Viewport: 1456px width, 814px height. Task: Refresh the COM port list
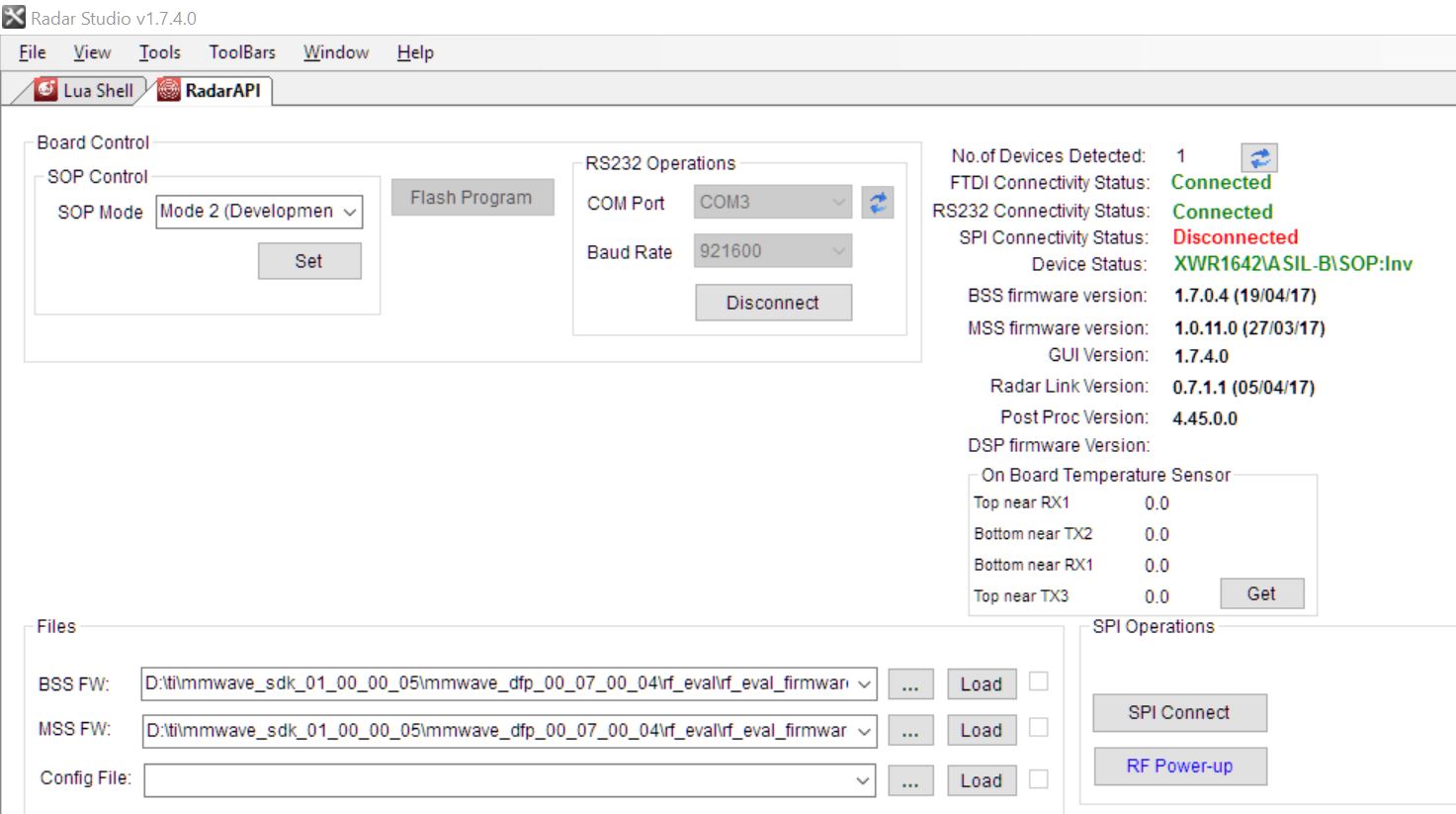coord(878,203)
